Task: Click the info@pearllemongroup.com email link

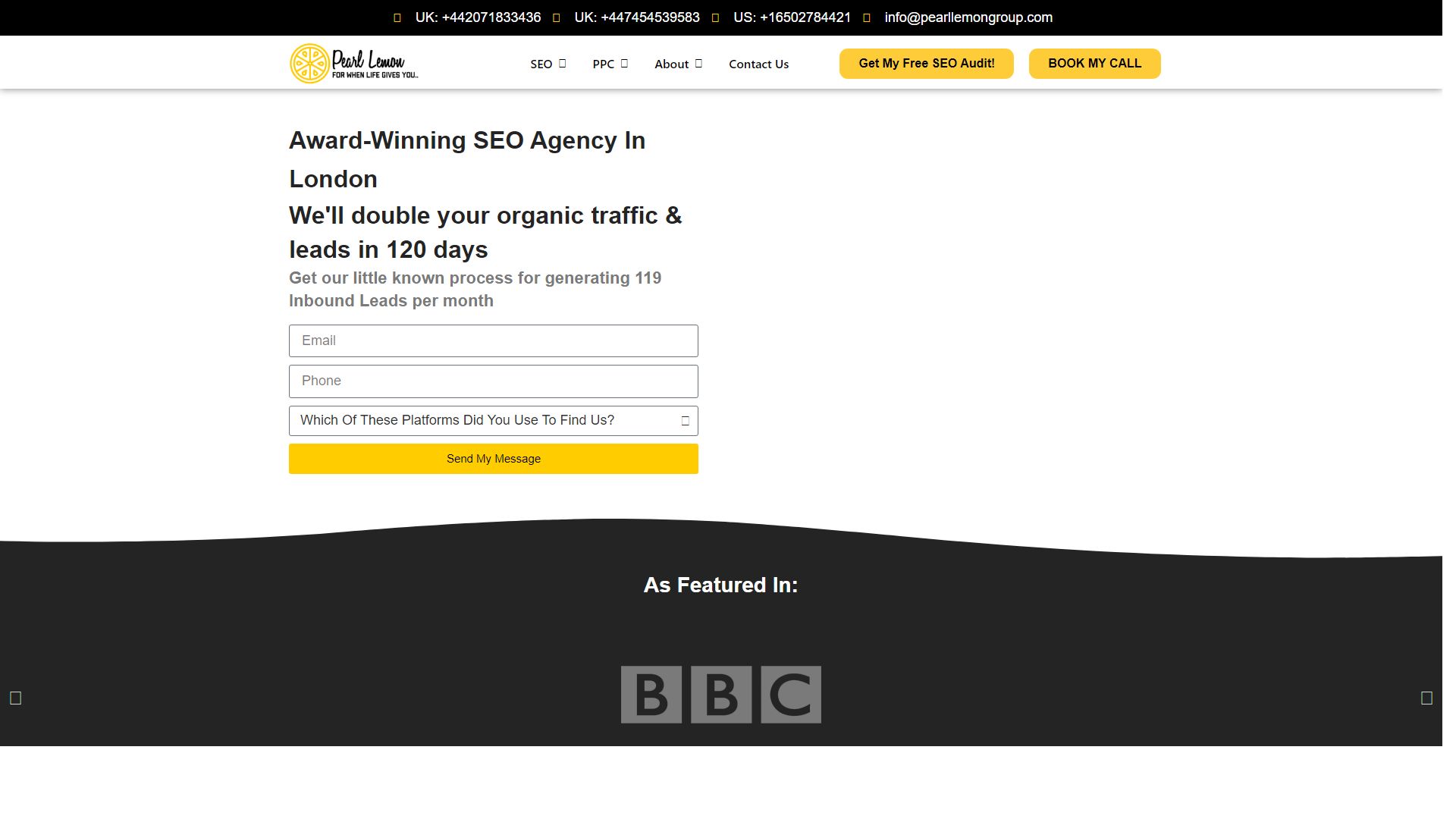Action: pyautogui.click(x=968, y=17)
